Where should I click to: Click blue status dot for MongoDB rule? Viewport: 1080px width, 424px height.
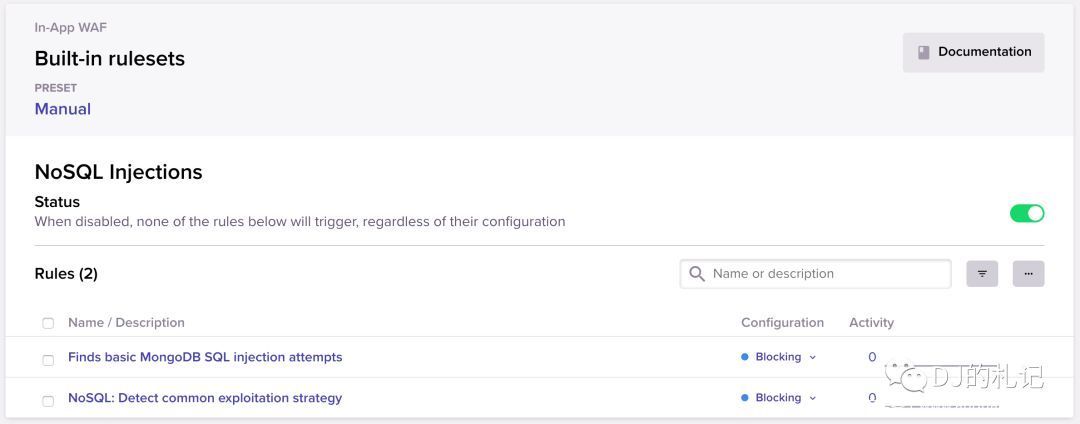[745, 357]
